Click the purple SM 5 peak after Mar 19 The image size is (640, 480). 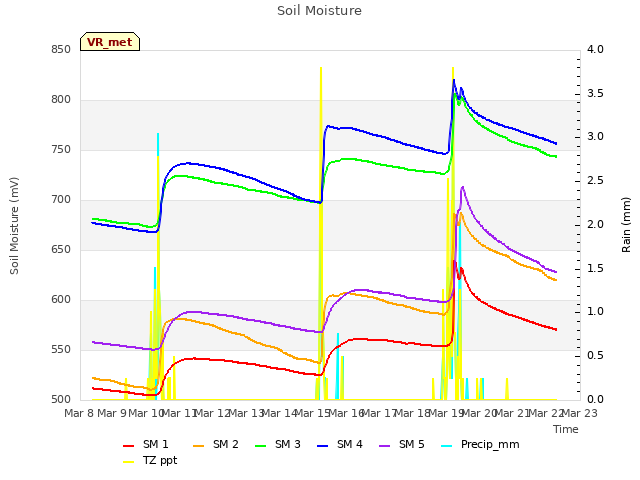pyautogui.click(x=462, y=188)
